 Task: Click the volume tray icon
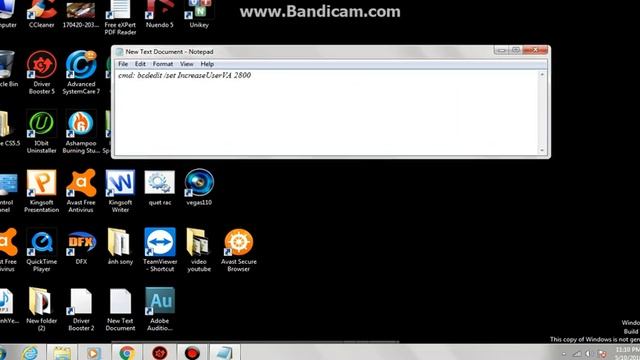(x=588, y=354)
